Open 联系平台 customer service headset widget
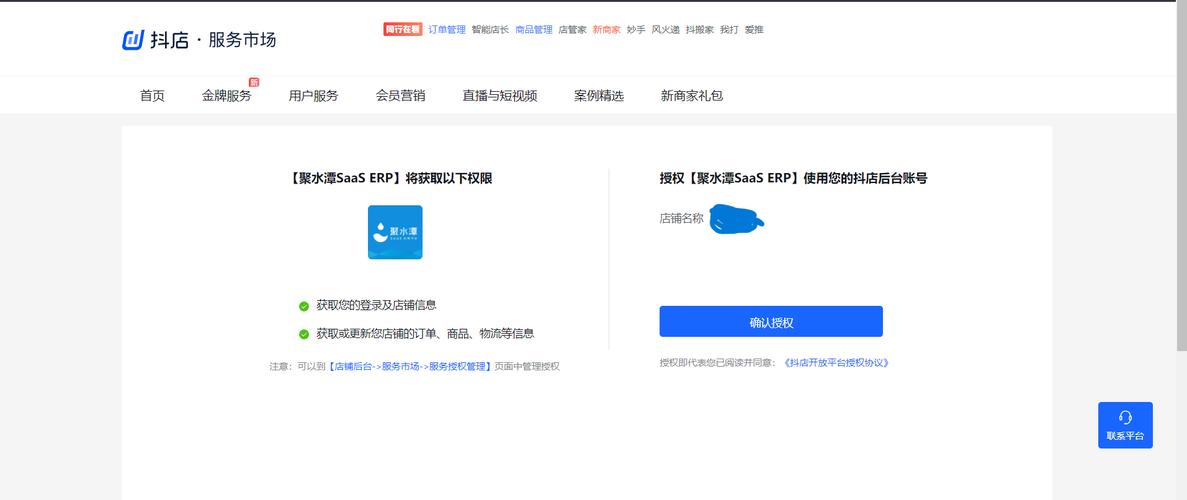 coord(1125,425)
